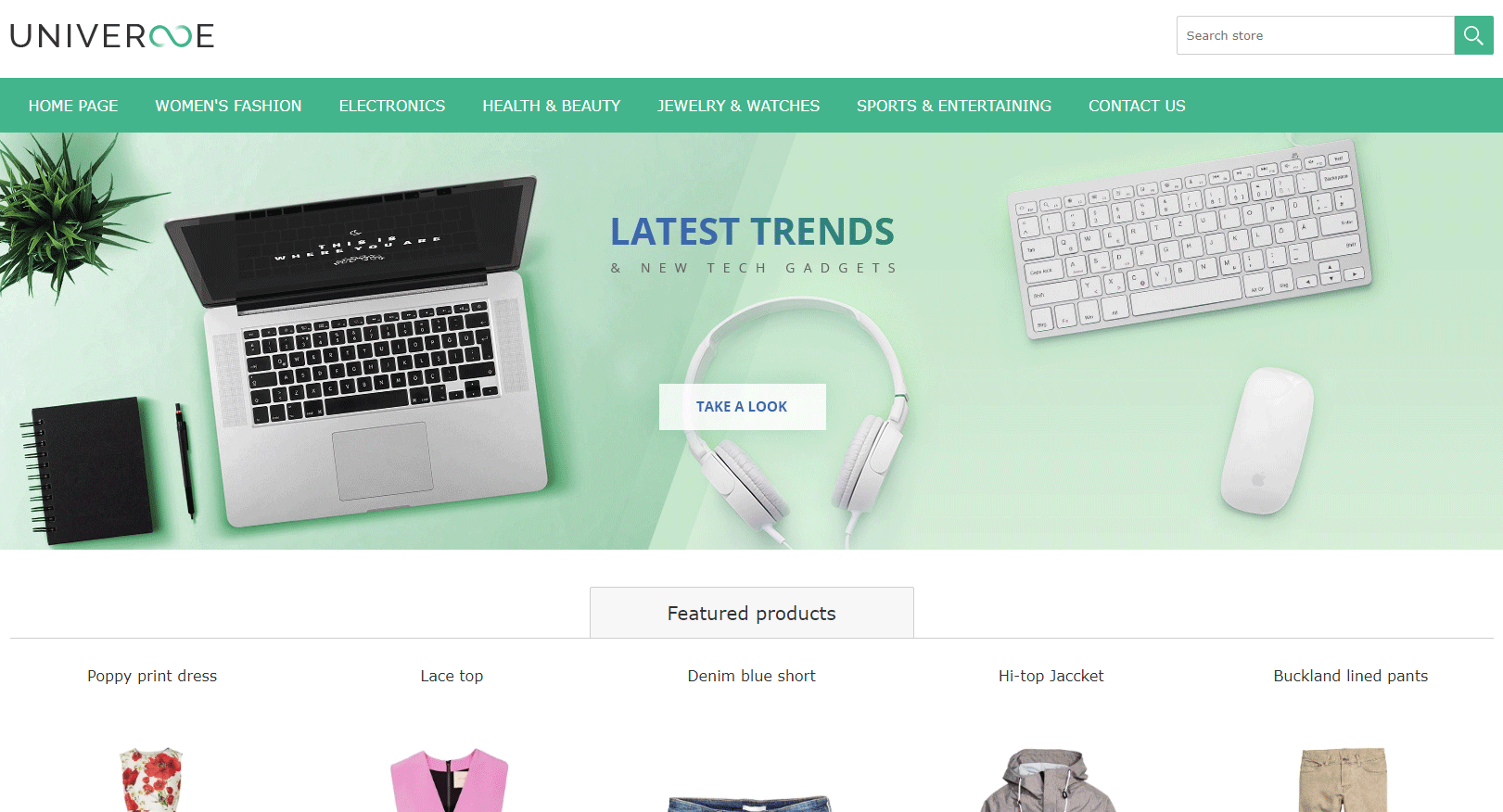The height and width of the screenshot is (812, 1503).
Task: Open Buckland lined pants product link
Action: click(x=1350, y=676)
